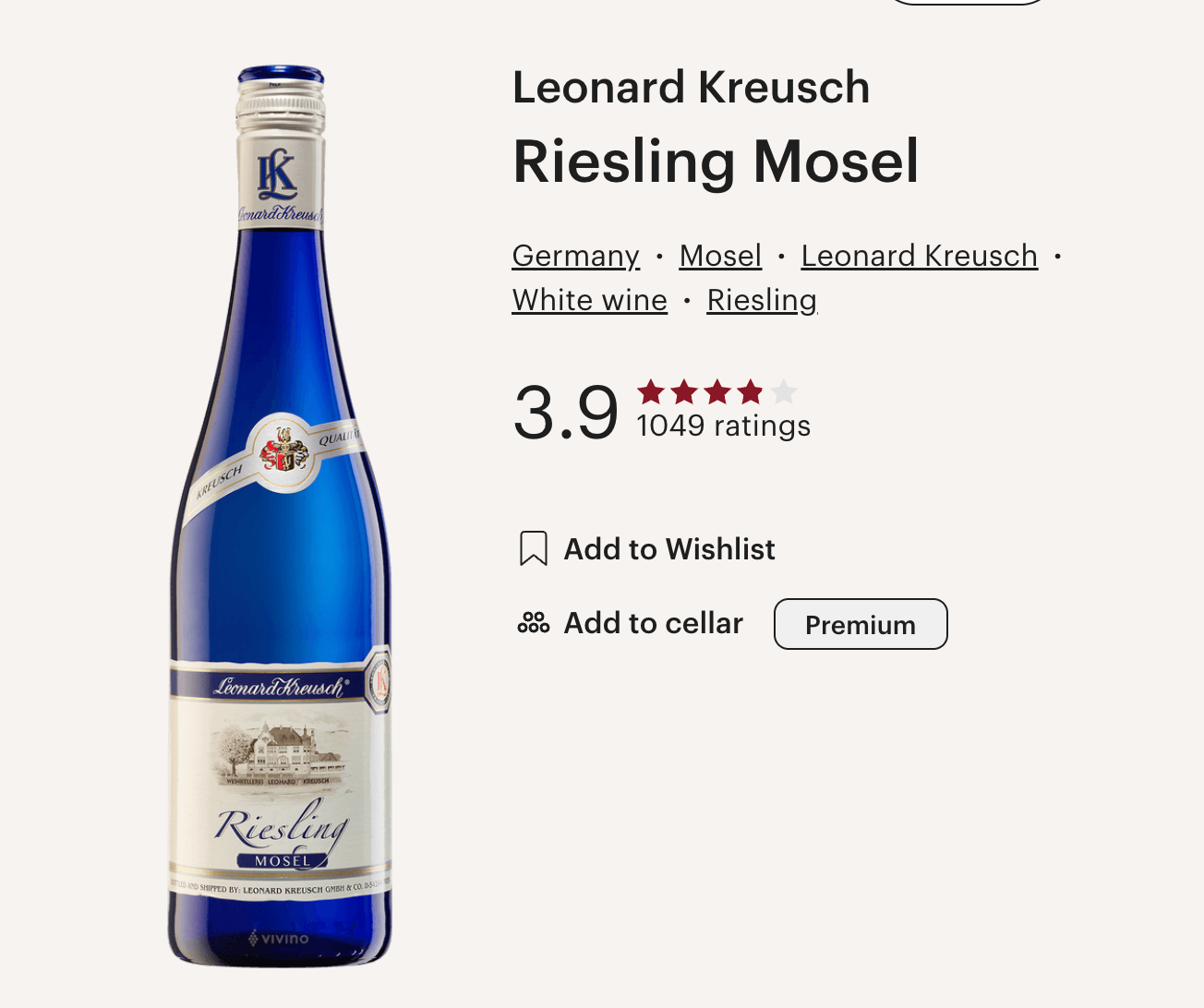Image resolution: width=1204 pixels, height=1008 pixels.
Task: Follow the underlined Riesling grape link
Action: click(762, 300)
